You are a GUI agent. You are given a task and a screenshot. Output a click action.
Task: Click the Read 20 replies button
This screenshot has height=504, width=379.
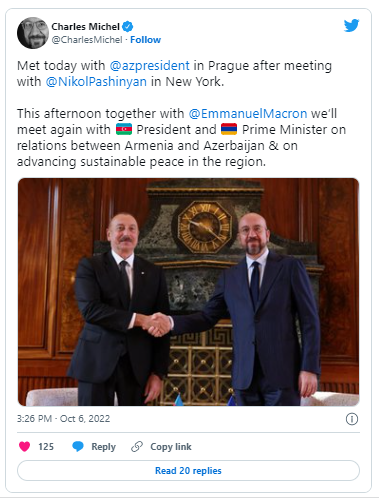(188, 471)
